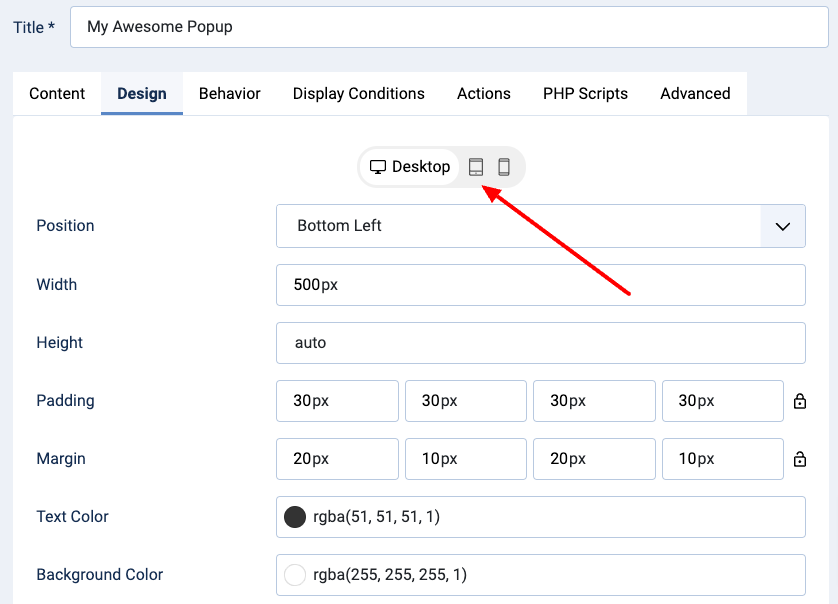
Task: Click the Width label
Action: tap(57, 284)
